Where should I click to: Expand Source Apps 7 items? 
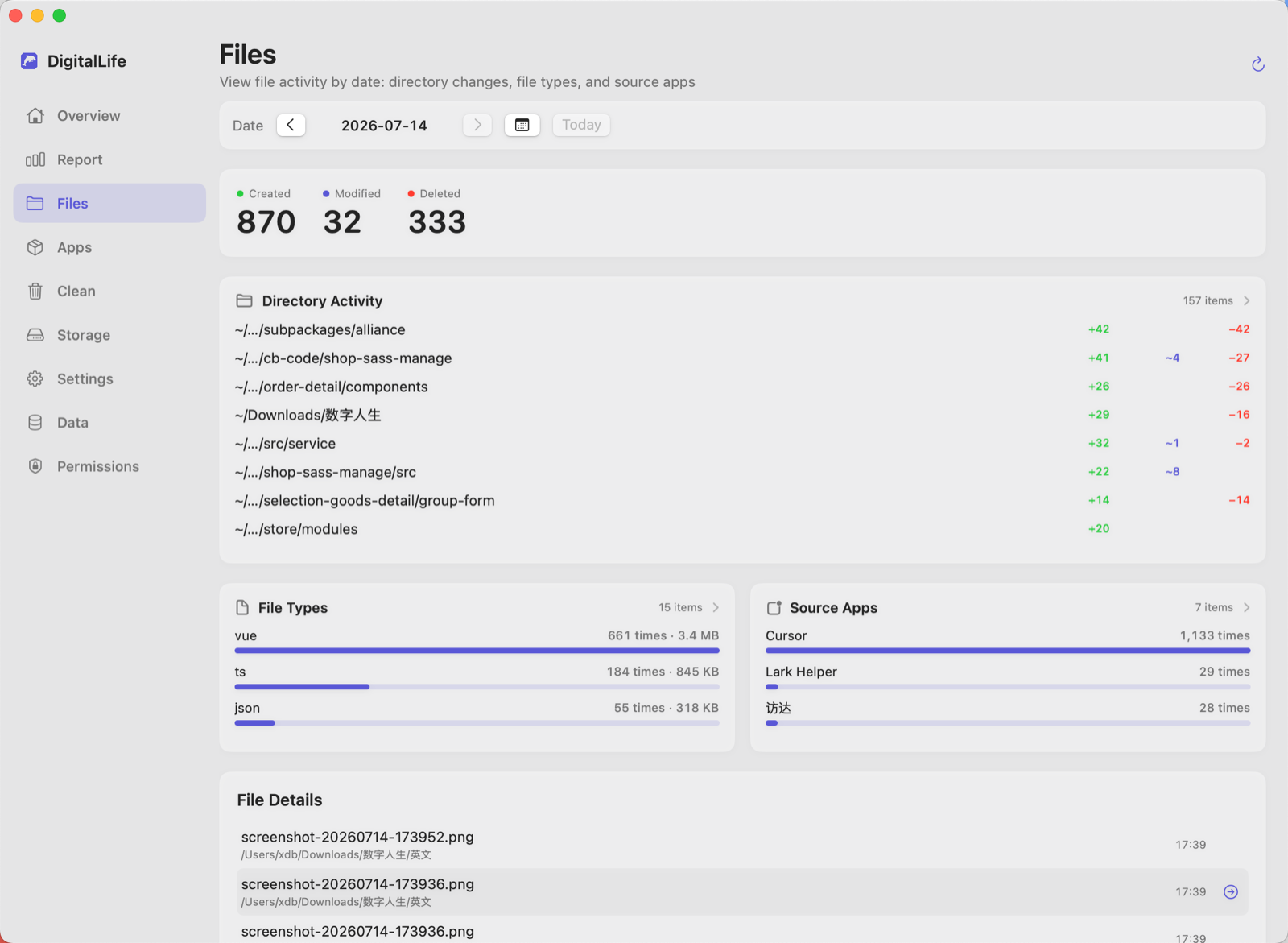coord(1222,608)
